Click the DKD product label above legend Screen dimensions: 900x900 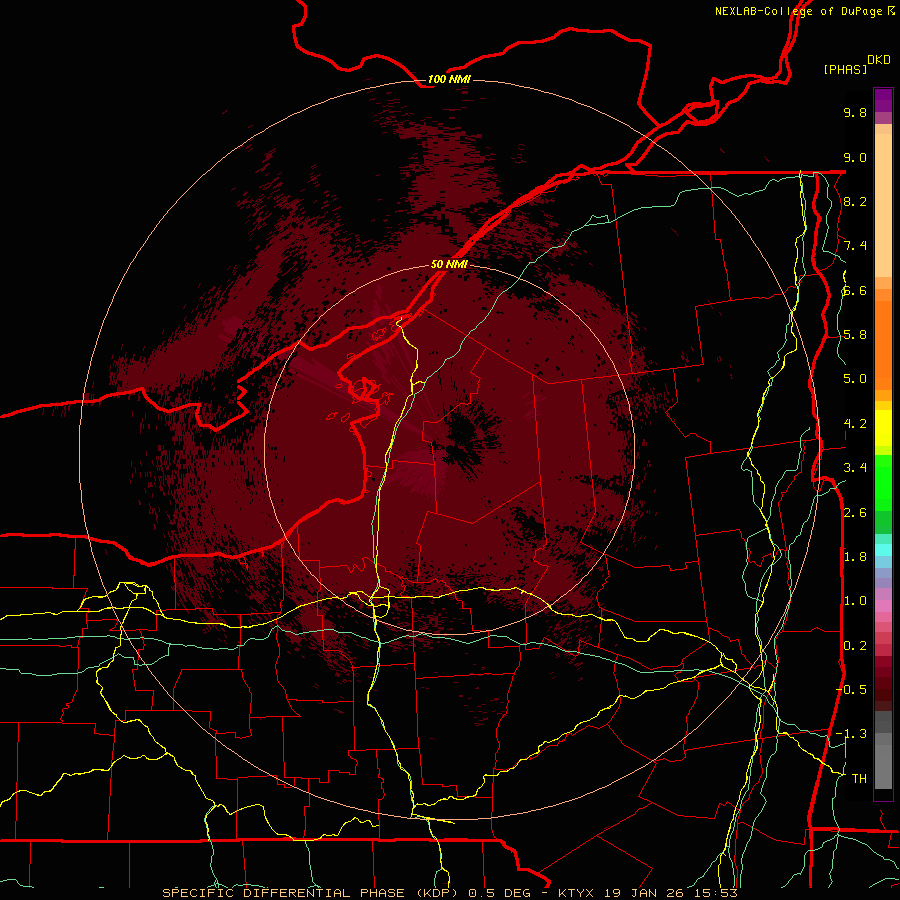point(878,59)
